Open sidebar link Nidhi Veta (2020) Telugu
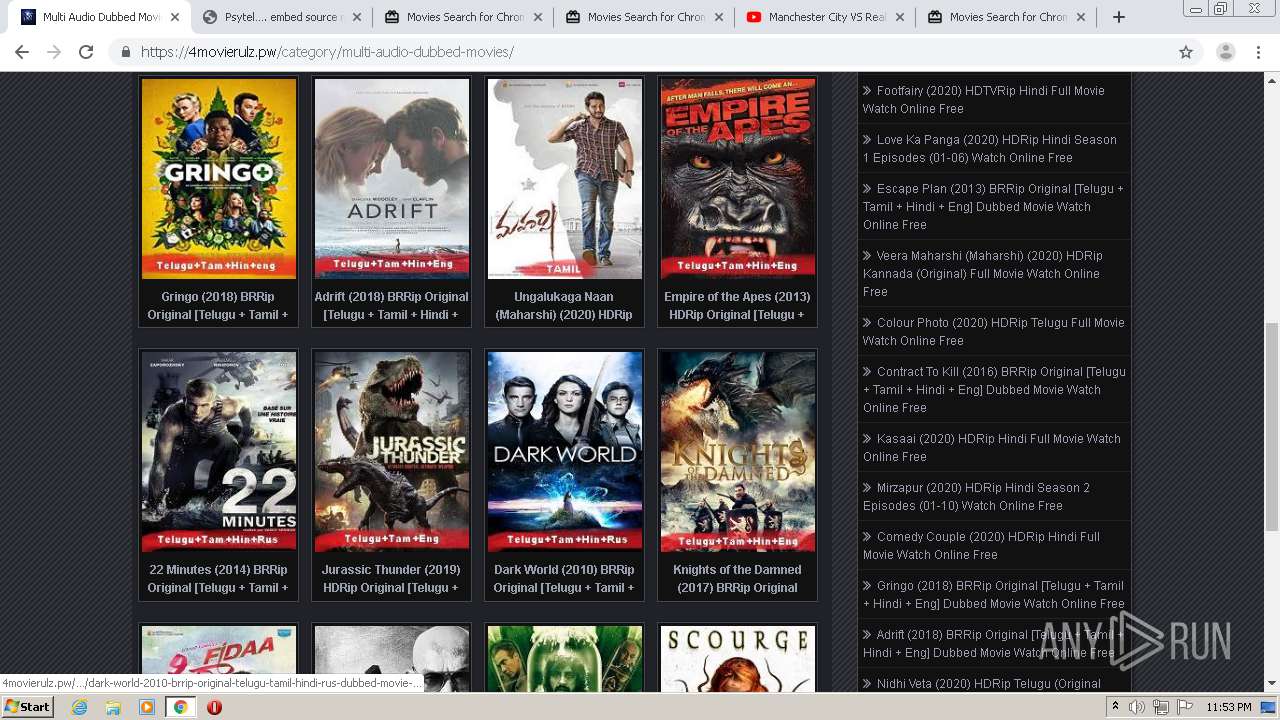This screenshot has height=720, width=1280. (x=982, y=684)
